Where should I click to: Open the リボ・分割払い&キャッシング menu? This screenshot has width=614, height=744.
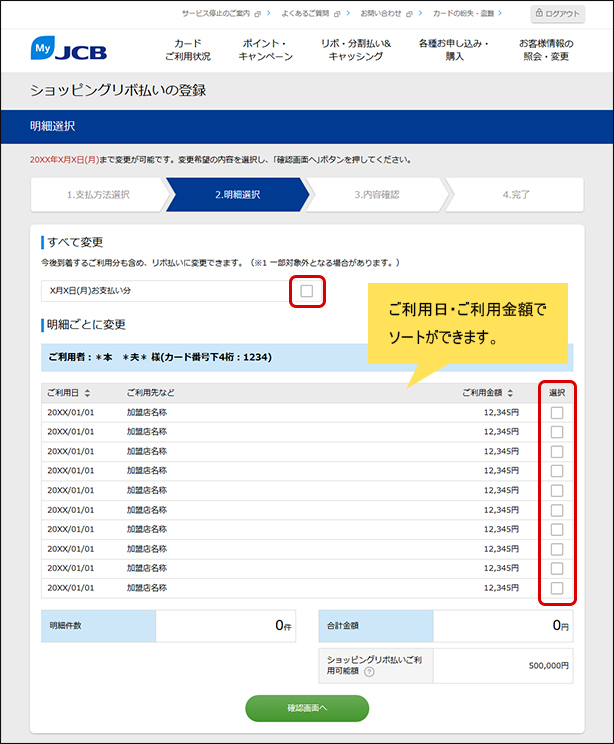point(356,50)
